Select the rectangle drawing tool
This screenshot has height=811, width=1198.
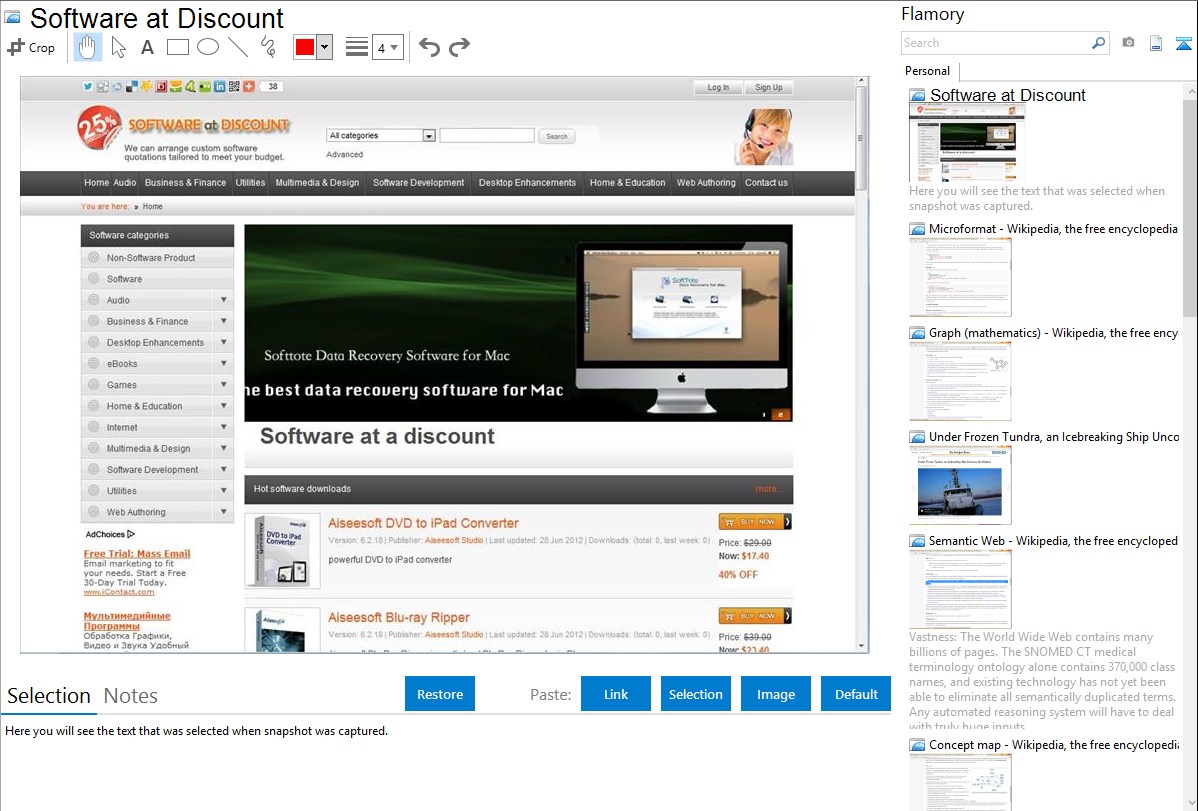[x=177, y=47]
